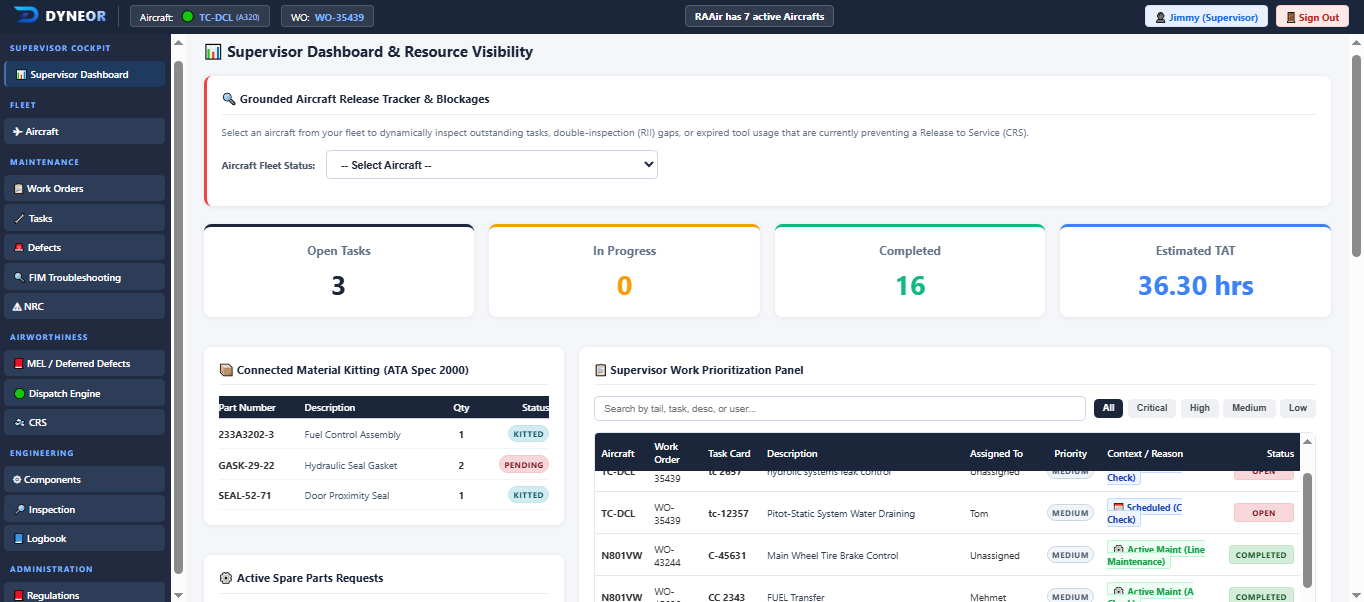Screen dimensions: 1364x602
Task: Click MEDIUM priority badge on C-45631 row
Action: (1070, 555)
